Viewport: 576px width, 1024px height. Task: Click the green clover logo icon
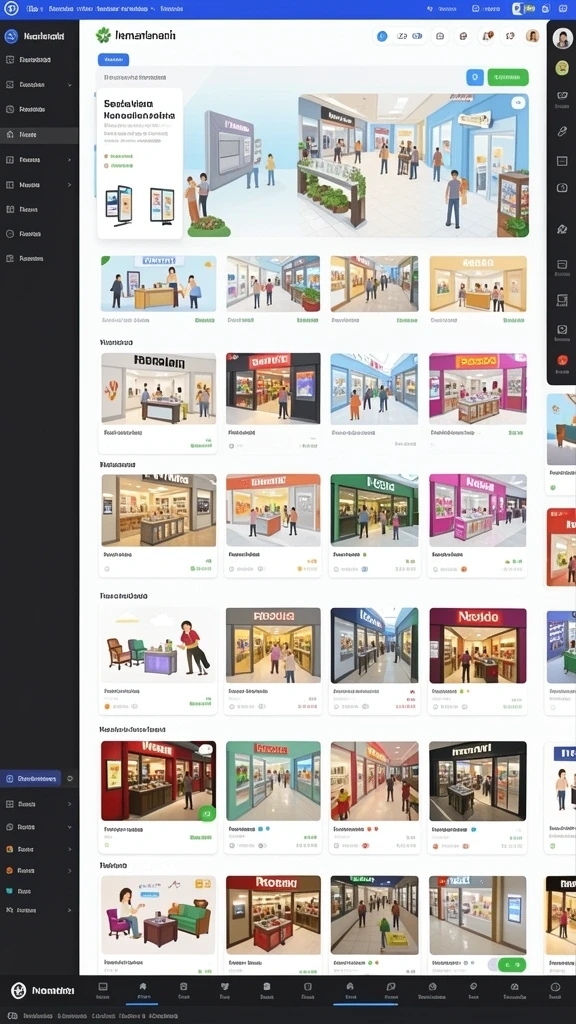coord(103,36)
